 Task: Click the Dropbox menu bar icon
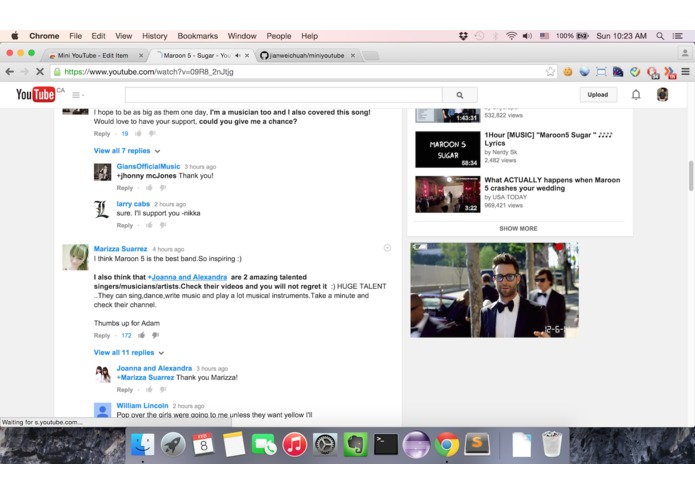coord(463,36)
